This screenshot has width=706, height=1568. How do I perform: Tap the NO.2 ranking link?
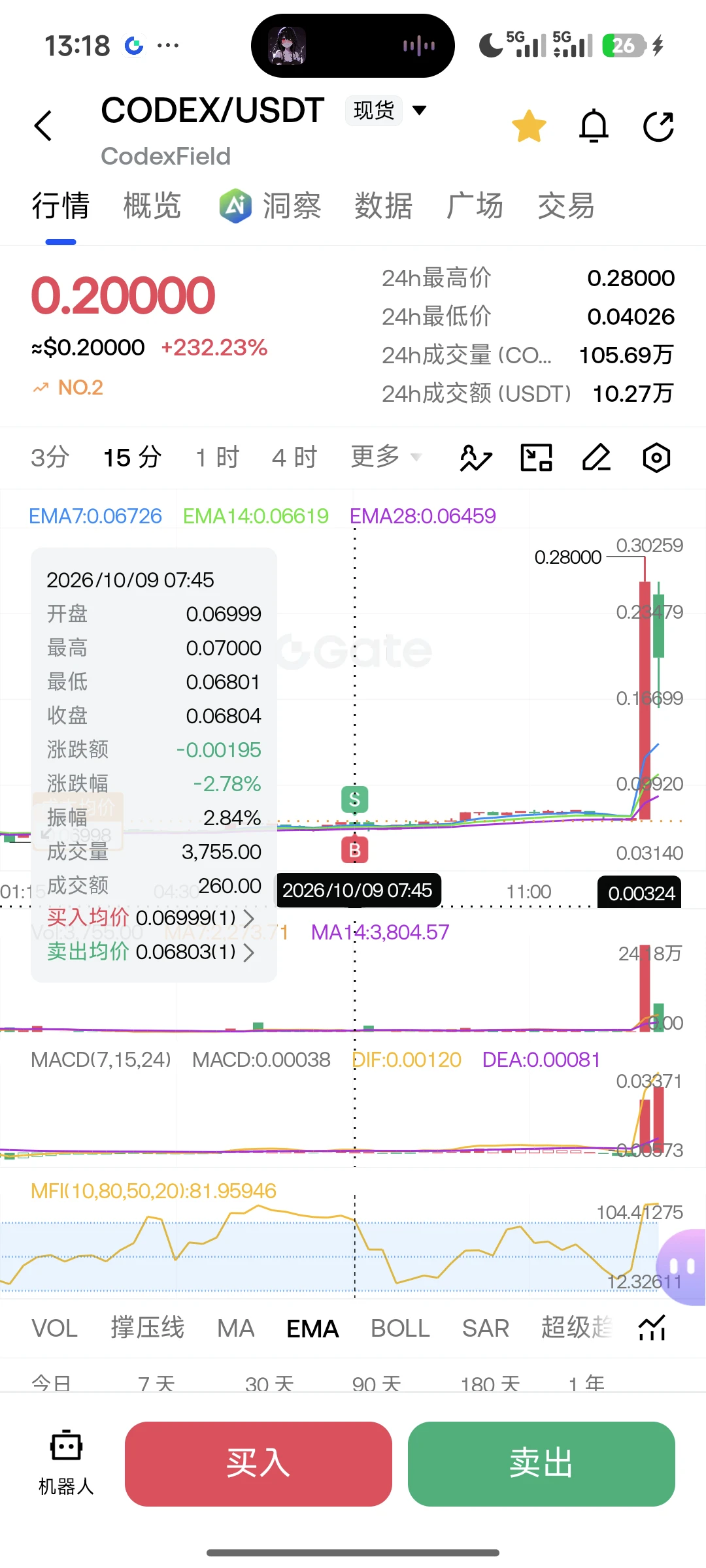[69, 387]
